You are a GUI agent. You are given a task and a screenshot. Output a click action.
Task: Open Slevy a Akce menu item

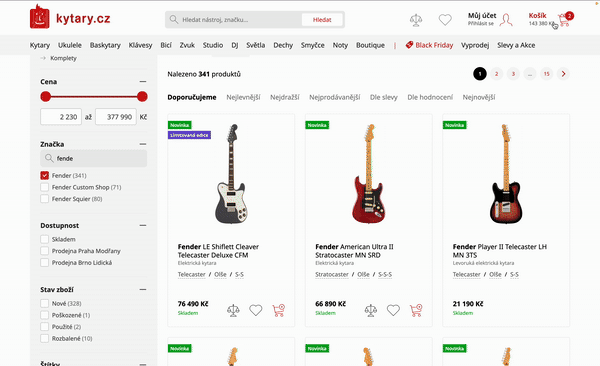pos(516,45)
